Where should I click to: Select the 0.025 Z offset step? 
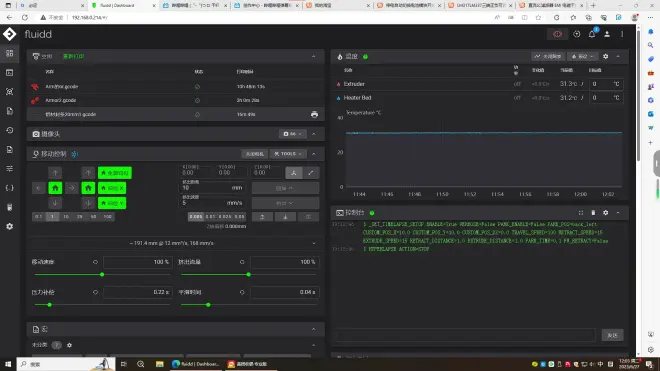pyautogui.click(x=225, y=216)
